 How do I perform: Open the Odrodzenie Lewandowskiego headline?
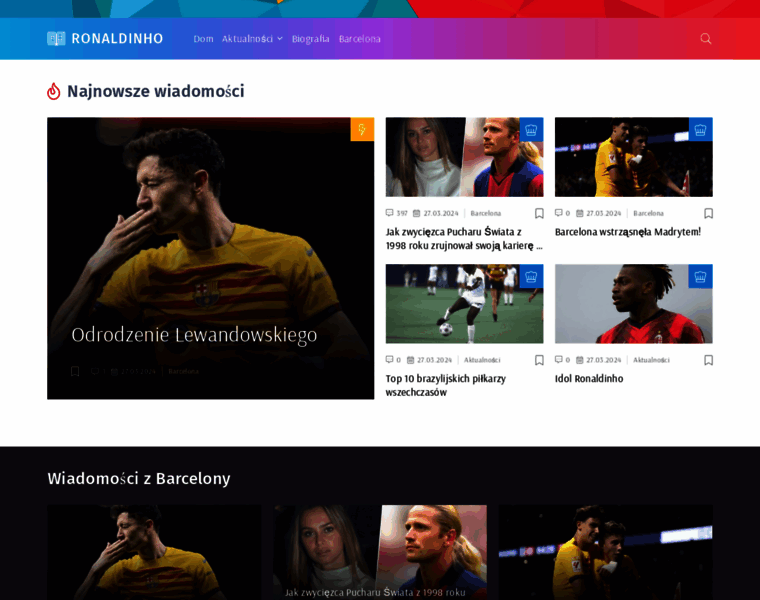(x=194, y=335)
